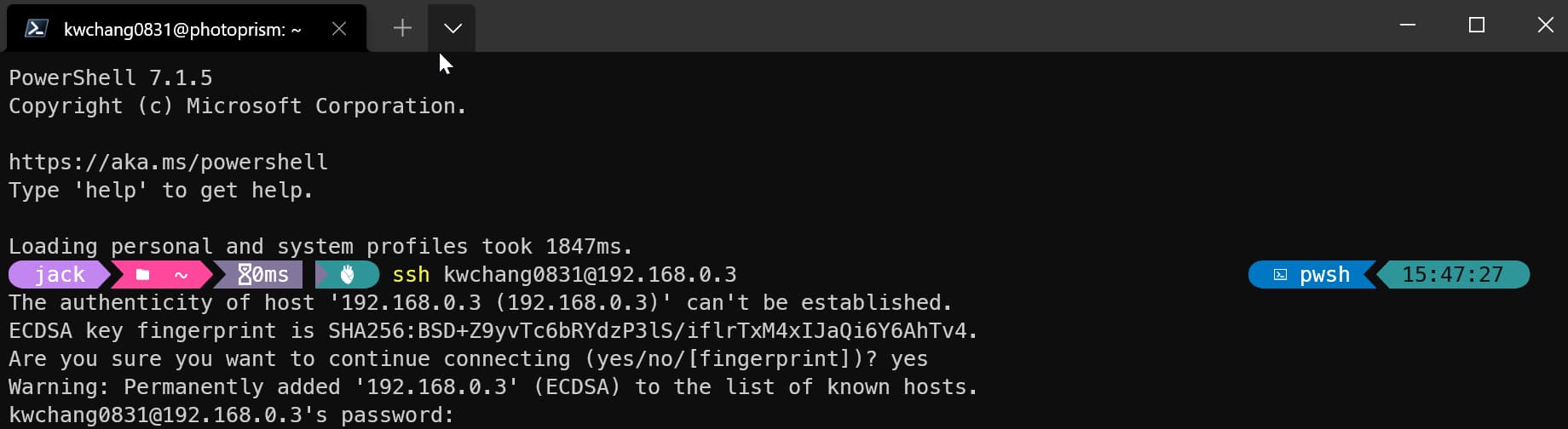
Task: Click the PowerShell icon on the tab
Action: click(36, 29)
